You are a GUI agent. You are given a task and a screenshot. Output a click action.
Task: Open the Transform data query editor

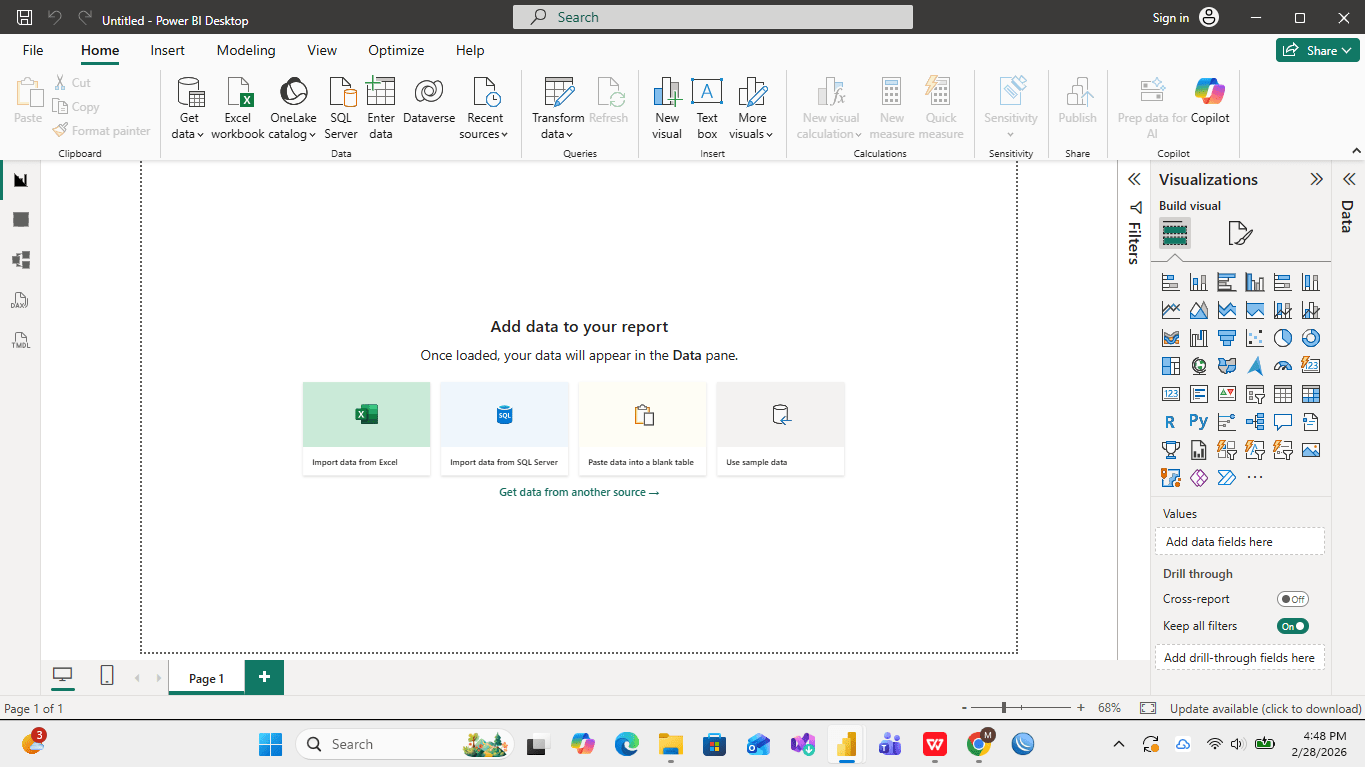coord(558,108)
